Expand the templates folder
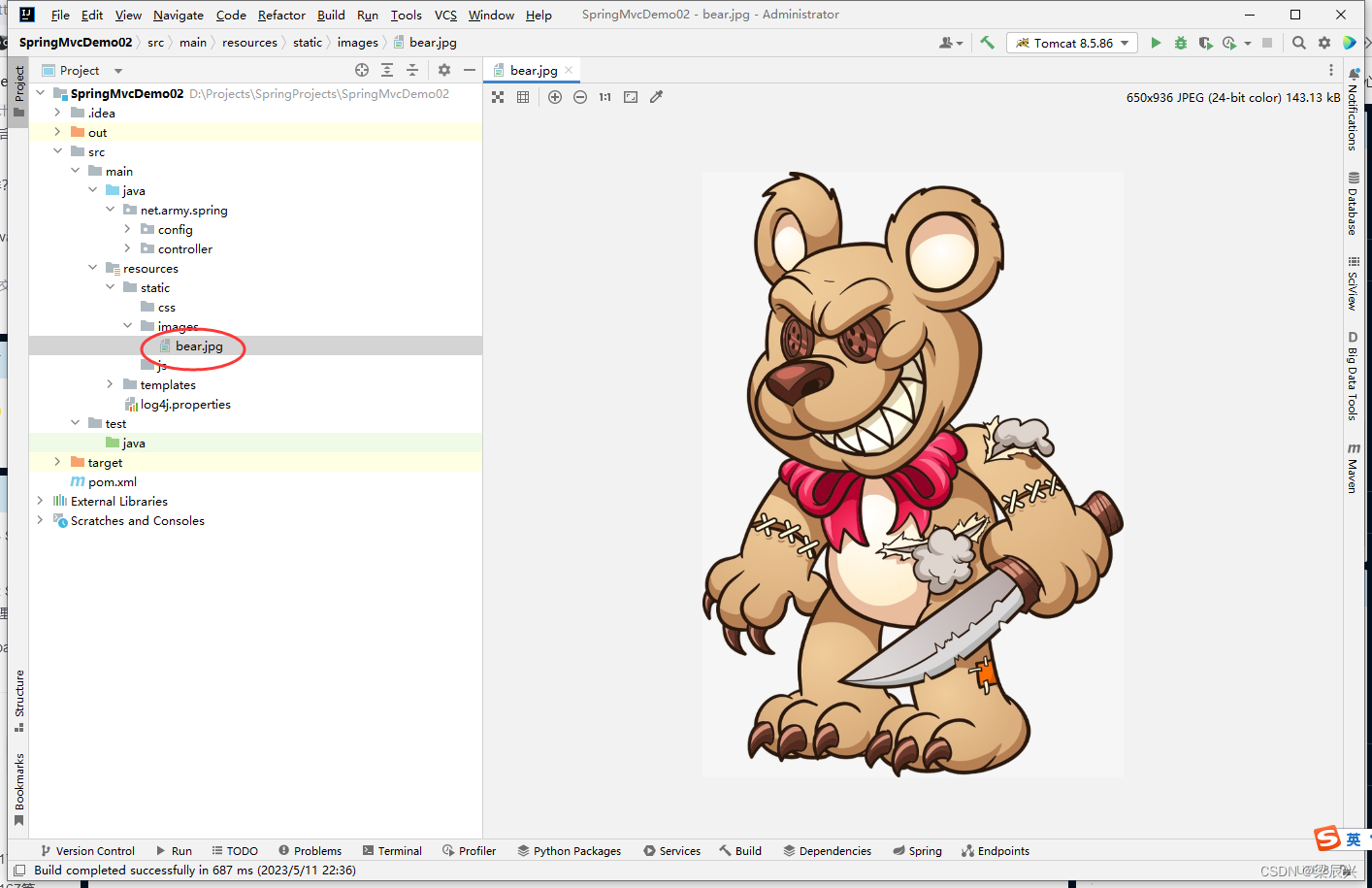This screenshot has width=1372, height=888. click(x=111, y=384)
